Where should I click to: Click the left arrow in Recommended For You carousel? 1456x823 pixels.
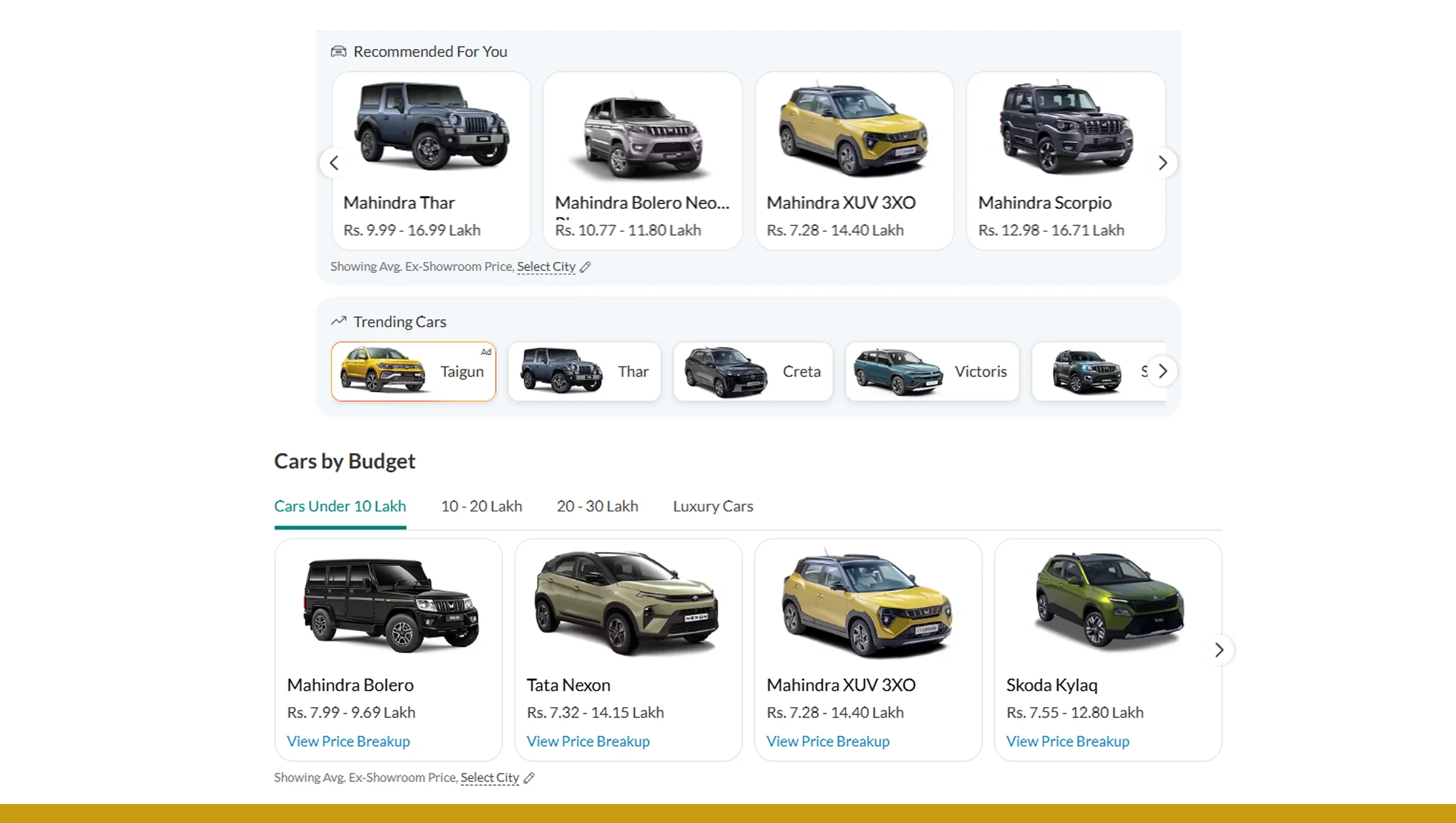tap(333, 162)
